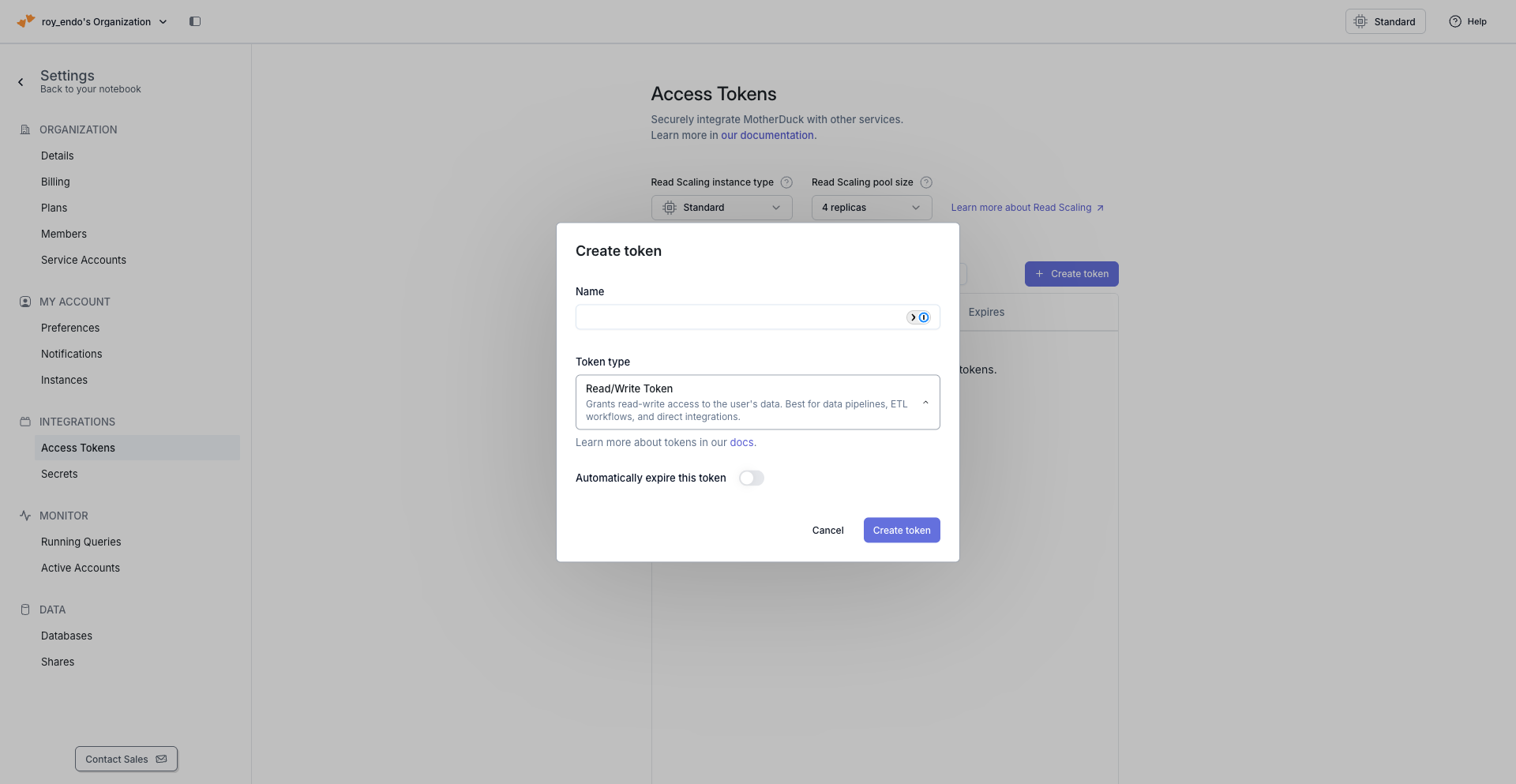This screenshot has height=784, width=1516.
Task: Click the Standard instance badge in top bar
Action: 1385,21
